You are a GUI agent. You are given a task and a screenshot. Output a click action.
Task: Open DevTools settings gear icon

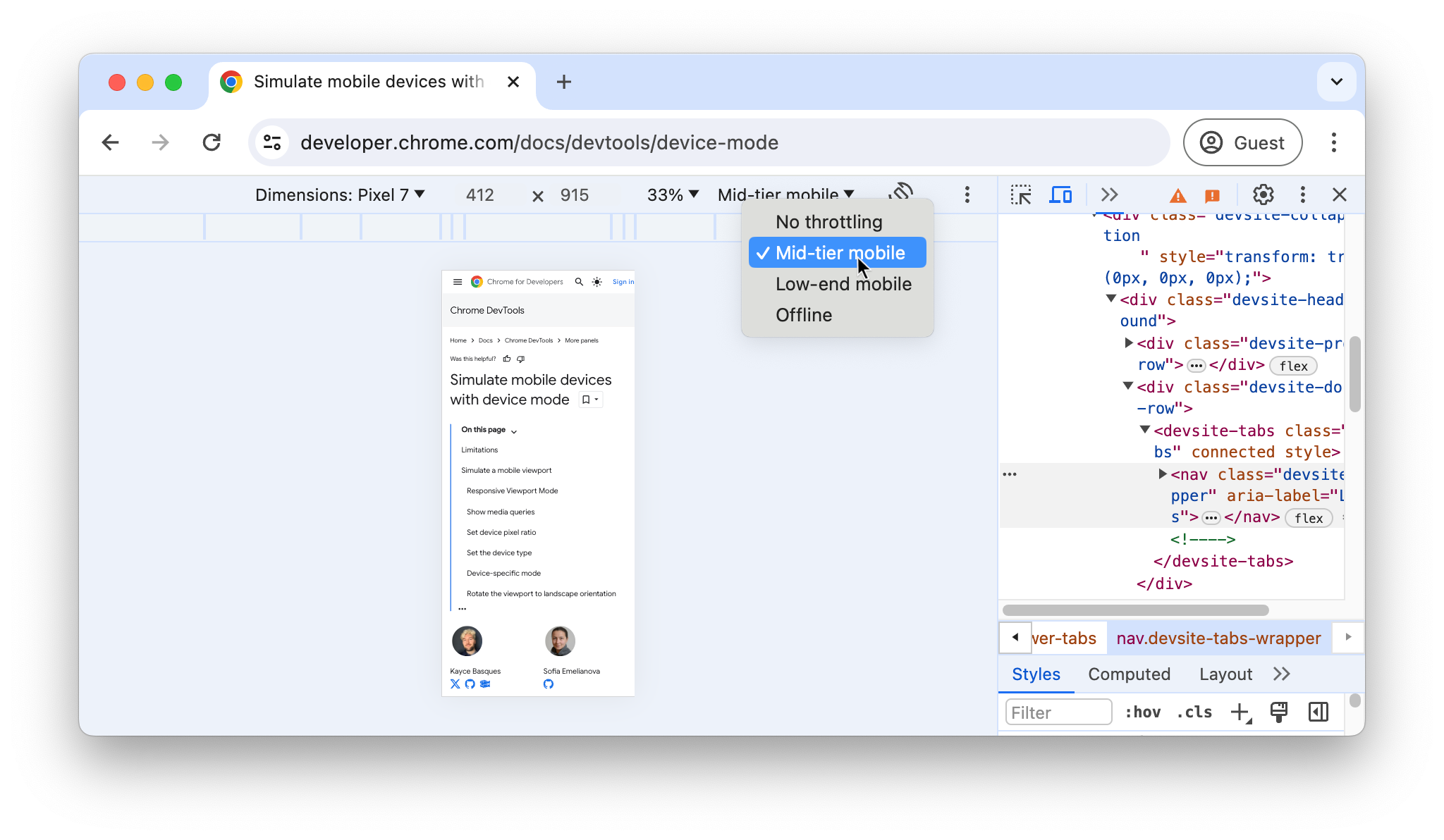pos(1263,194)
